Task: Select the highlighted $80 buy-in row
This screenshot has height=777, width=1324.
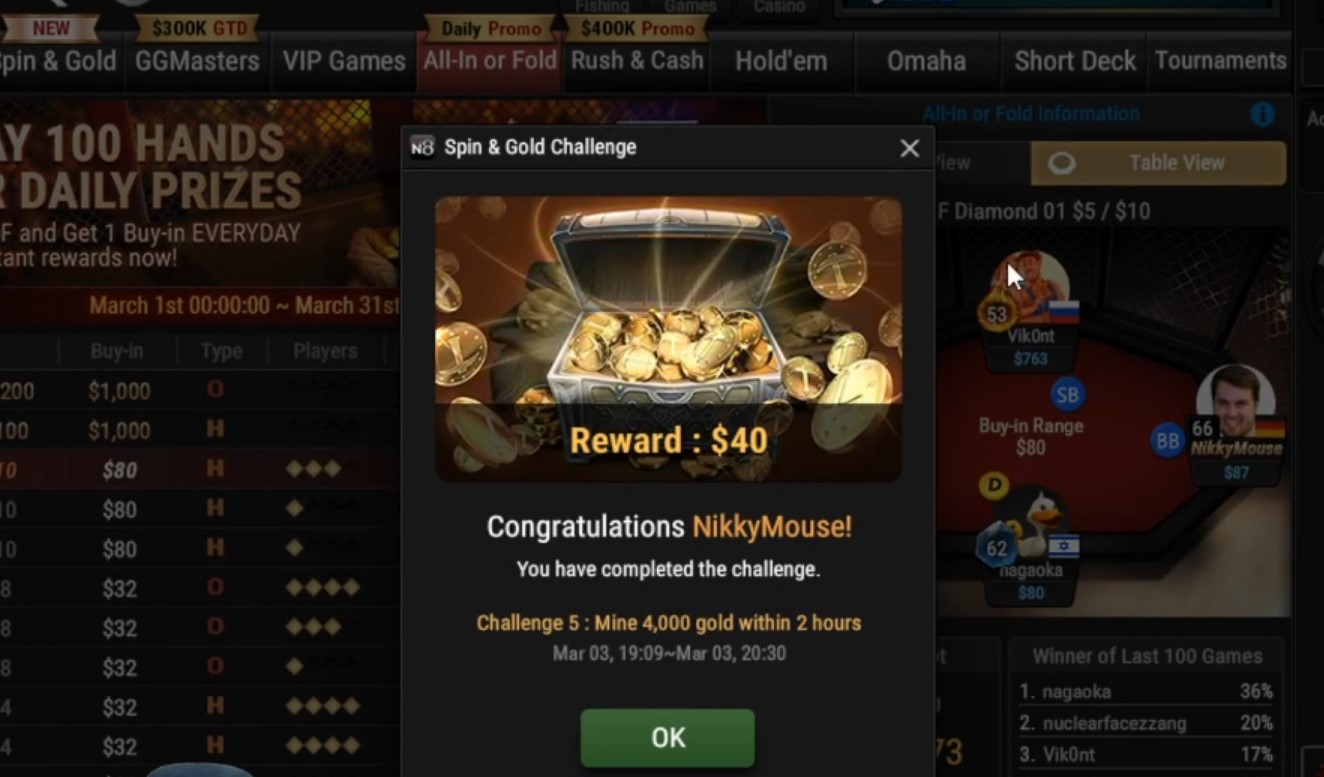Action: tap(200, 469)
